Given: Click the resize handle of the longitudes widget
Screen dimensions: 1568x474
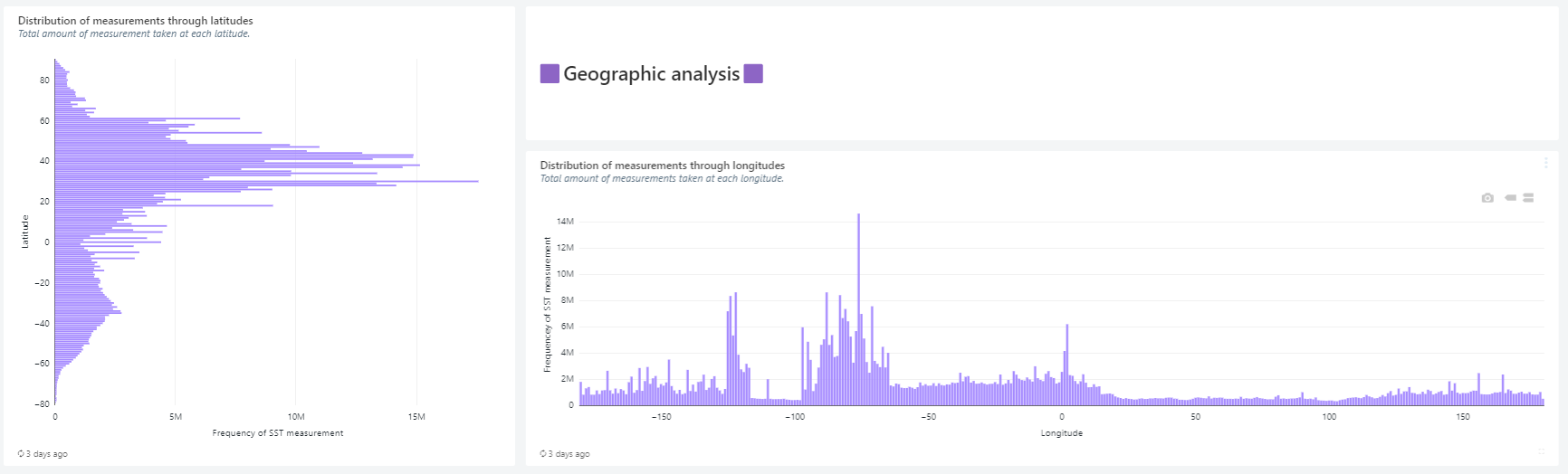Looking at the screenshot, I should [1542, 450].
